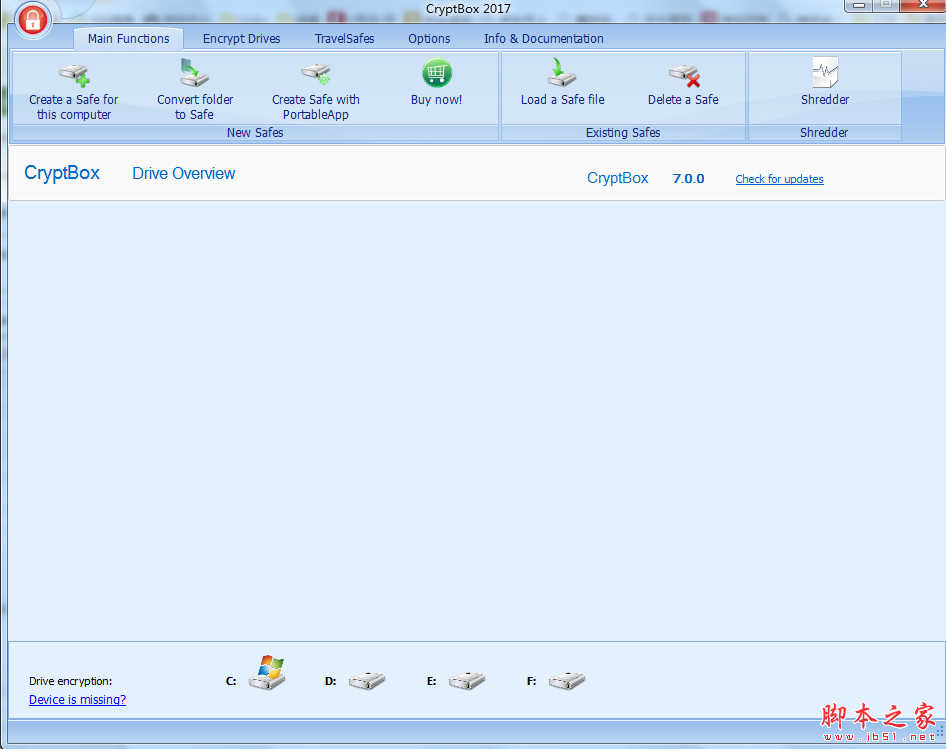This screenshot has height=749, width=947.
Task: Open the Encrypt Drives tab
Action: coord(241,39)
